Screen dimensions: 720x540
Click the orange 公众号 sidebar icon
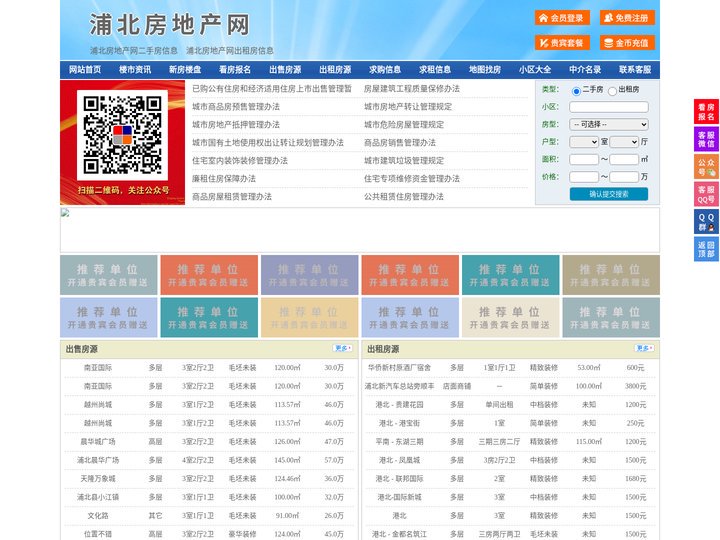[x=706, y=167]
